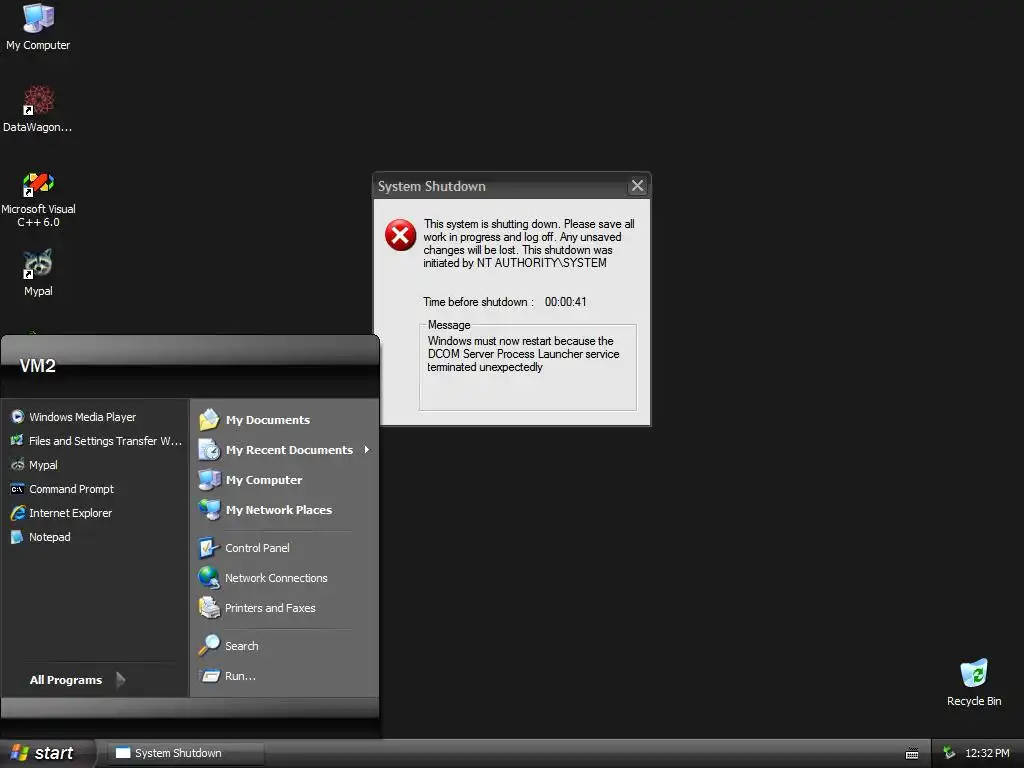Click the 12:32 PM clock
Image resolution: width=1024 pixels, height=768 pixels.
987,753
